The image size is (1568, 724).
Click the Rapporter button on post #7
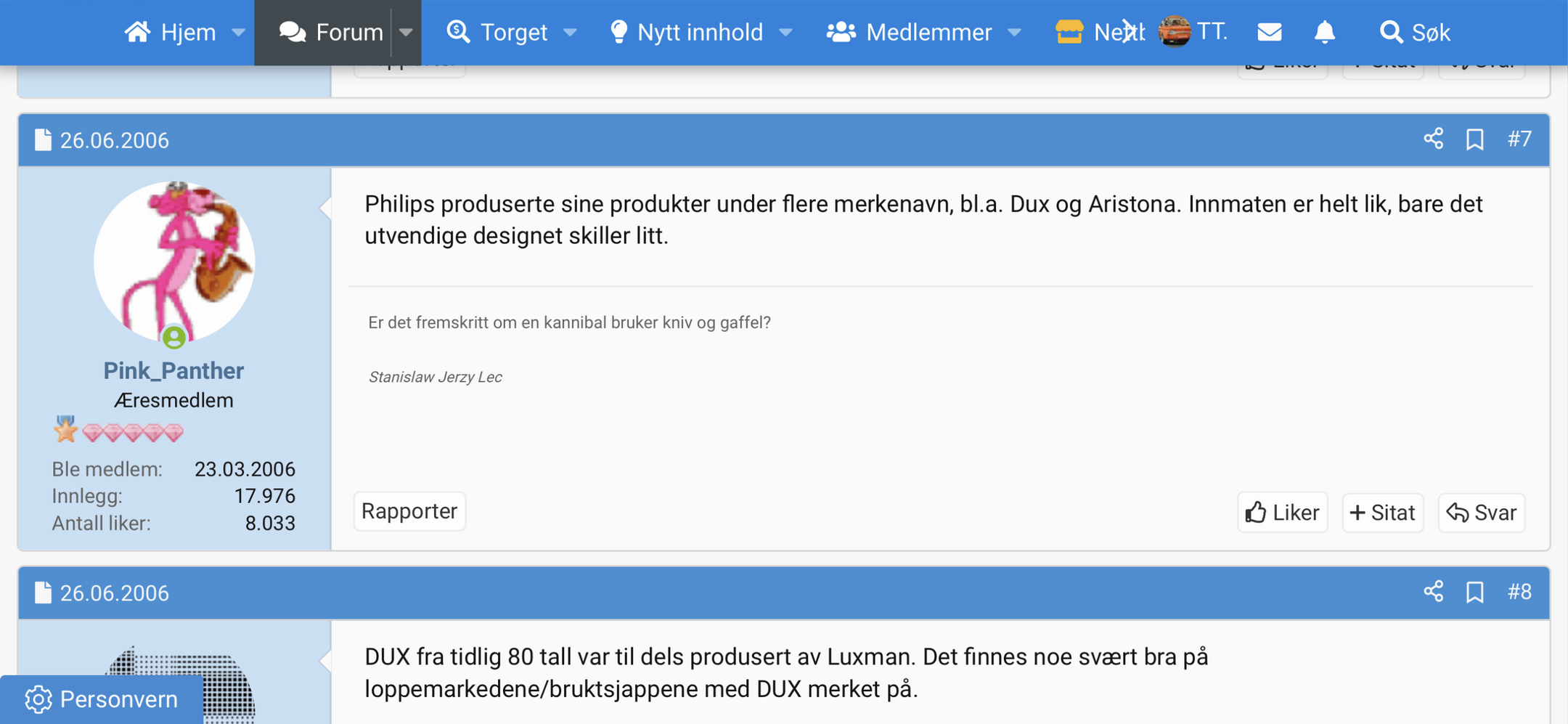pos(409,511)
